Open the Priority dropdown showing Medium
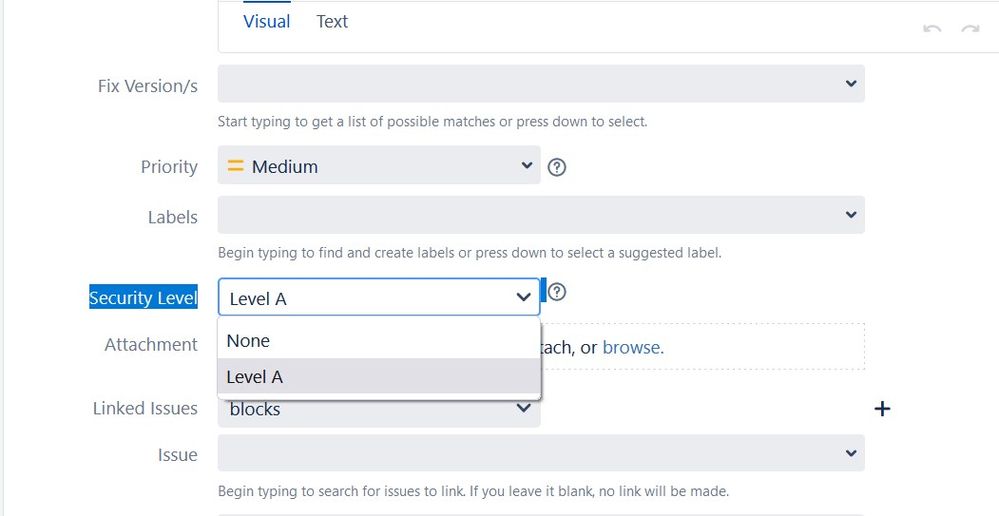The height and width of the screenshot is (516, 999). click(x=378, y=165)
